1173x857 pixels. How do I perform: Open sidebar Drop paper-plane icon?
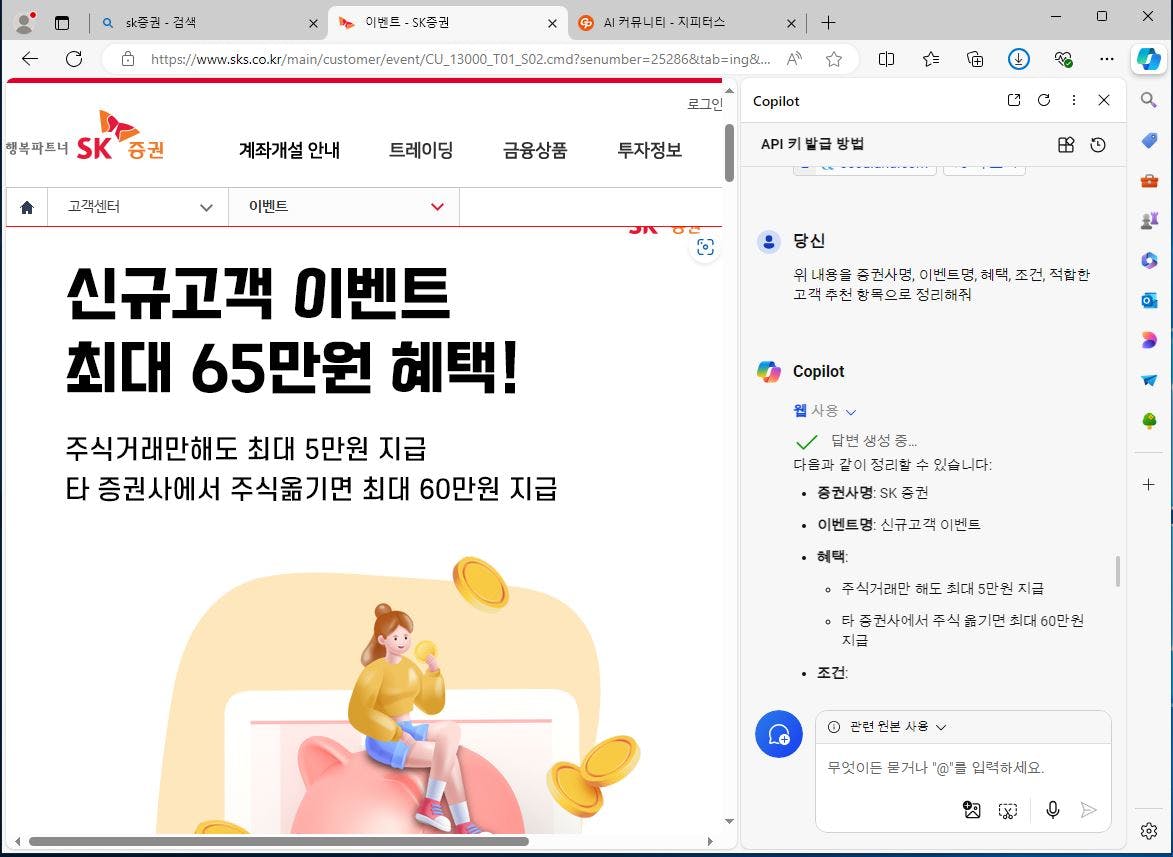[x=1149, y=380]
